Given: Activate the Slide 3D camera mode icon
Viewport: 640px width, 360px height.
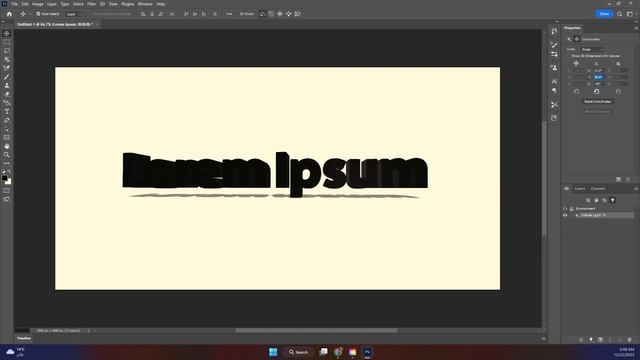Looking at the screenshot, I should coord(289,14).
